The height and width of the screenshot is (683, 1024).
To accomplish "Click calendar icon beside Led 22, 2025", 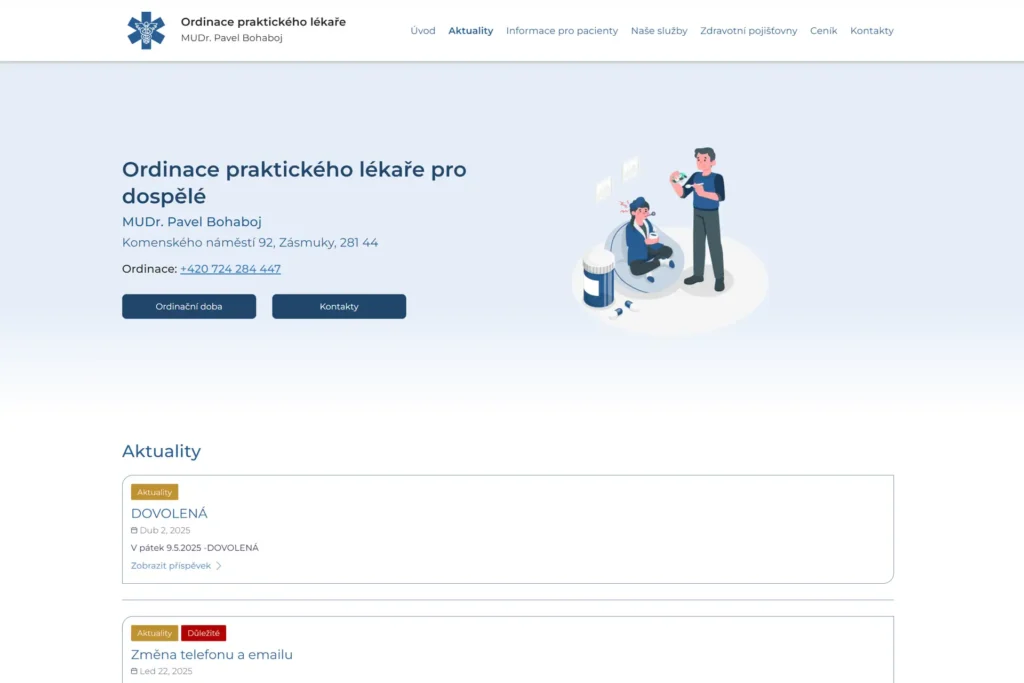I will coord(134,671).
